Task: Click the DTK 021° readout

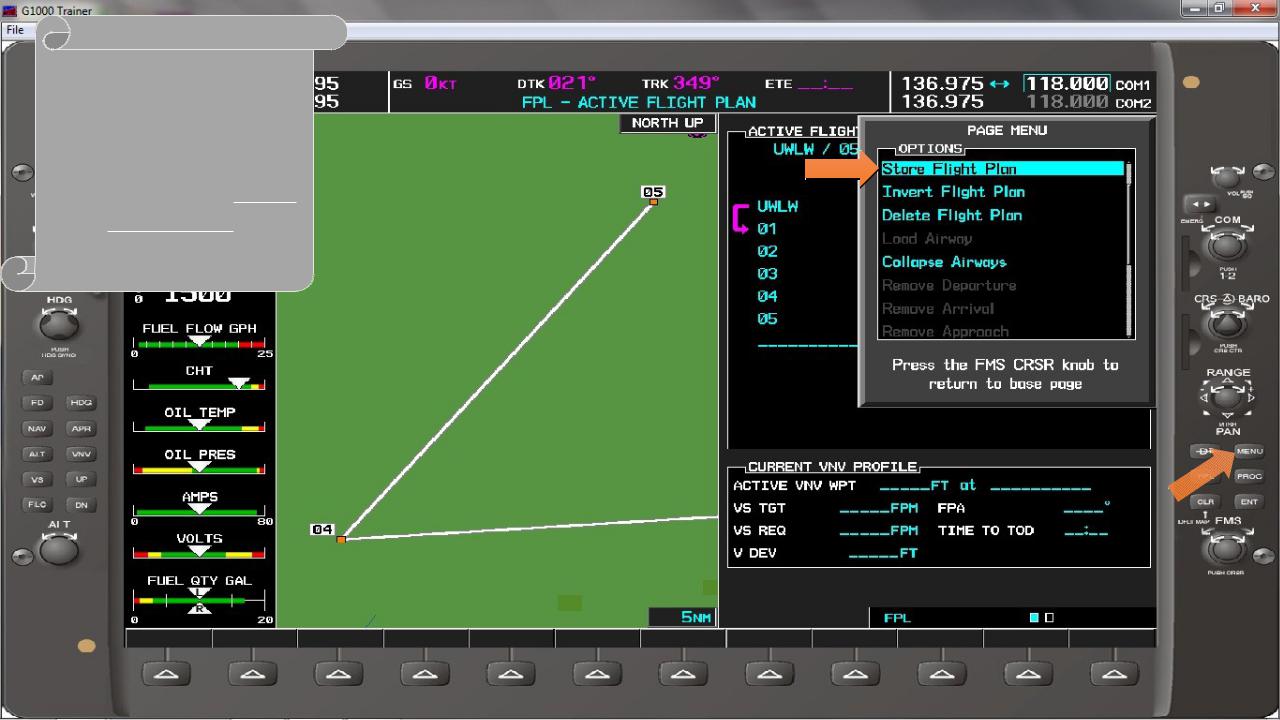Action: click(556, 84)
